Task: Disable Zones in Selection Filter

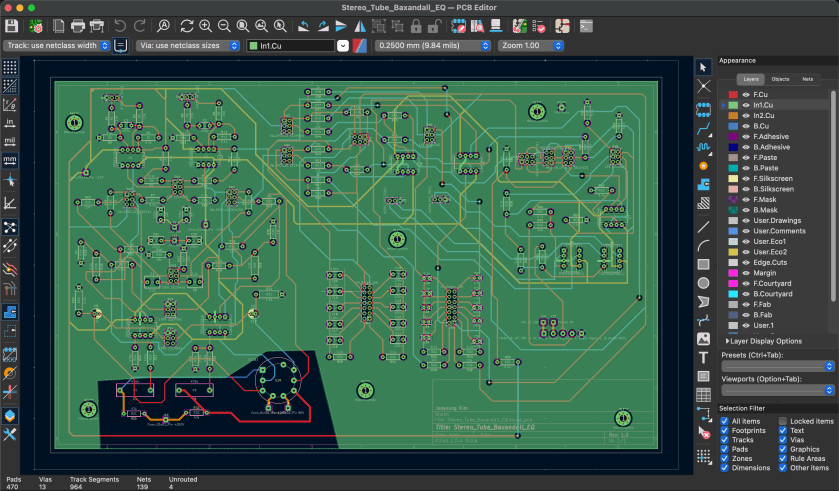Action: (725, 458)
